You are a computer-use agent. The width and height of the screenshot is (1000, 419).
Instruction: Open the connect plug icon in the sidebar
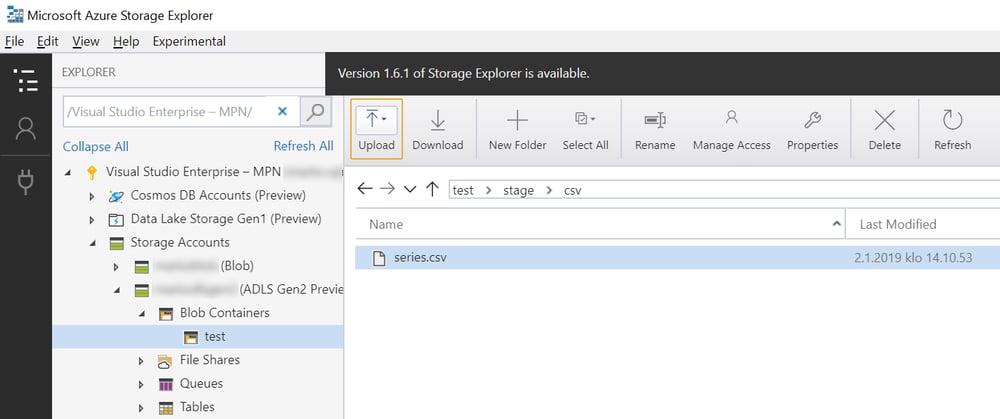coord(26,181)
